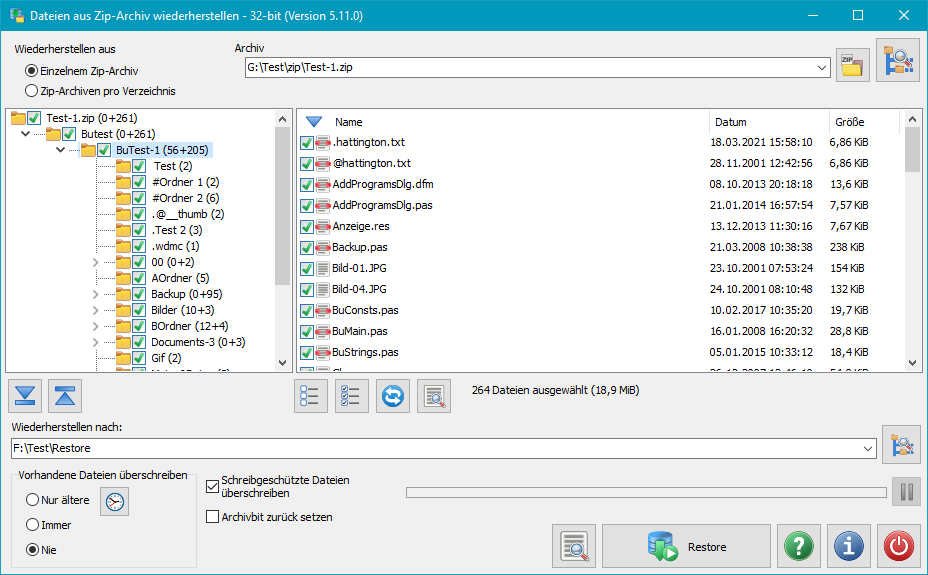Collapse the BuTest-1 tree node

62,150
